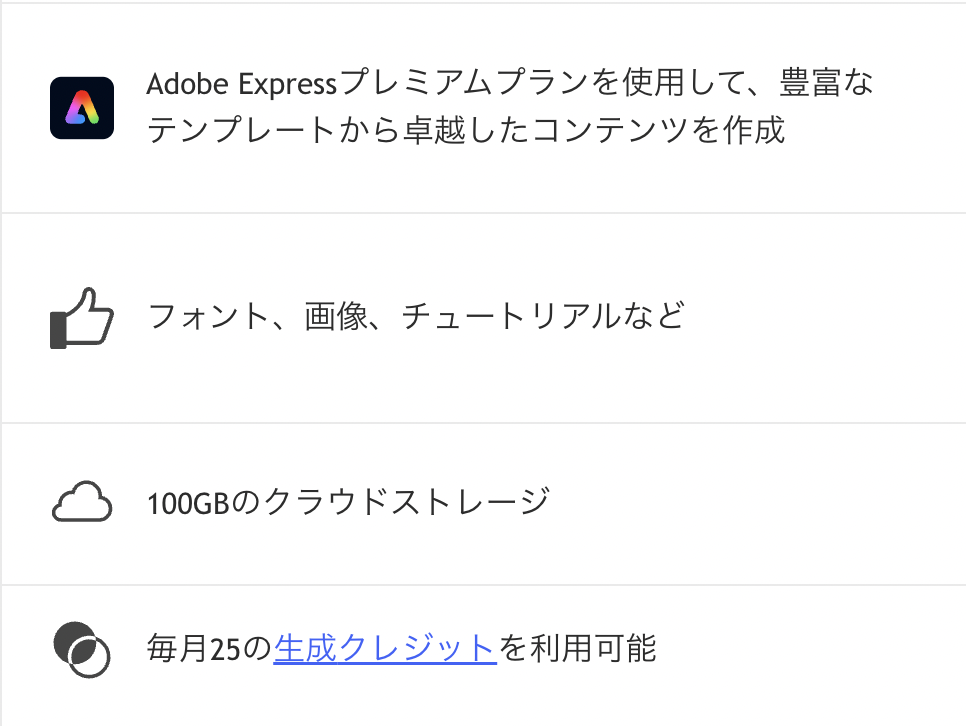Click the thumbs-up icon
This screenshot has height=726, width=966.
pos(82,318)
